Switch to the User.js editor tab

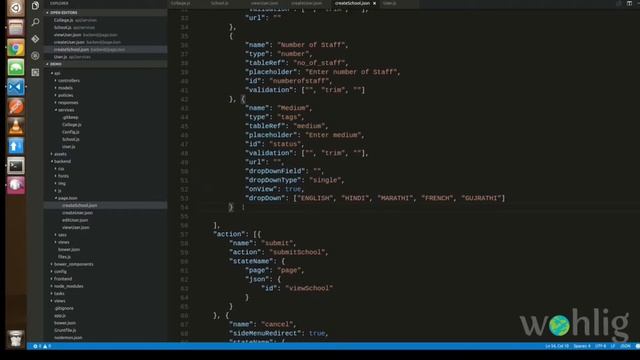coord(389,3)
